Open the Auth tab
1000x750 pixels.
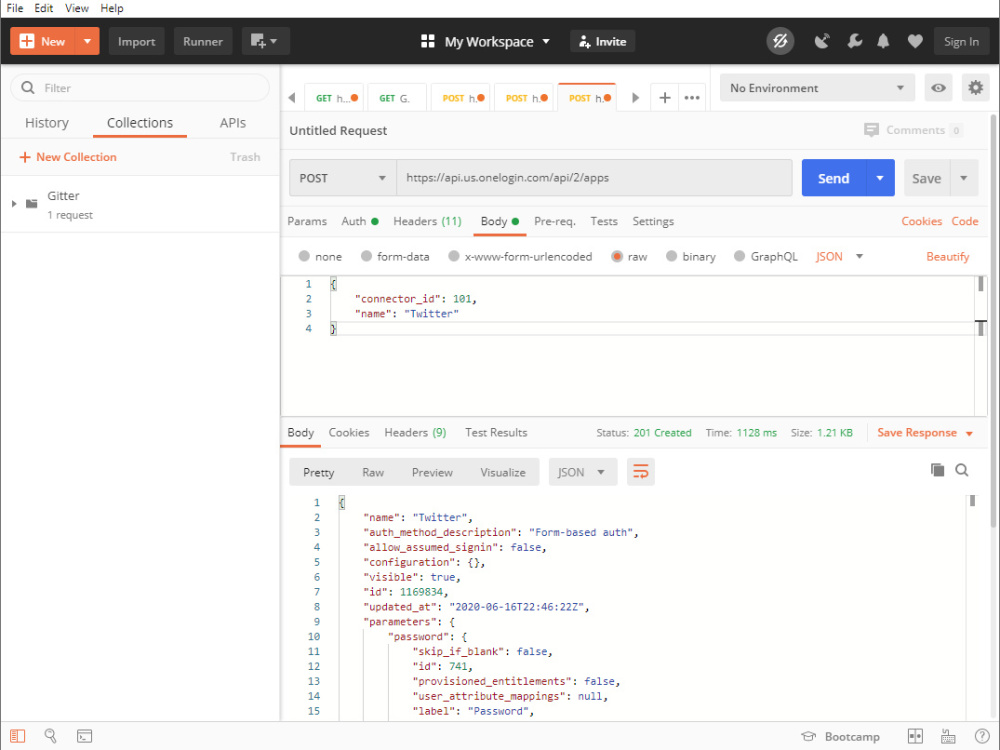pyautogui.click(x=359, y=221)
